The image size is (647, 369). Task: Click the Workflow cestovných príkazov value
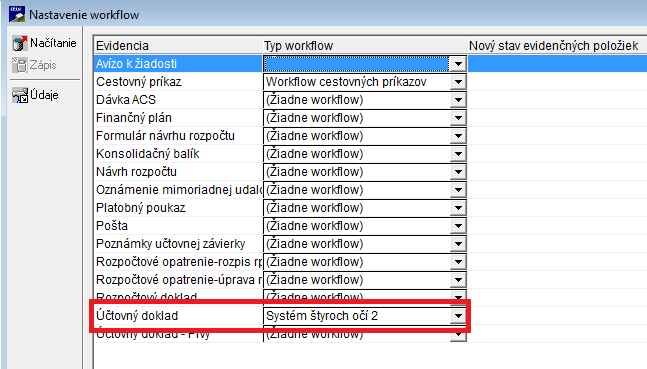[346, 82]
